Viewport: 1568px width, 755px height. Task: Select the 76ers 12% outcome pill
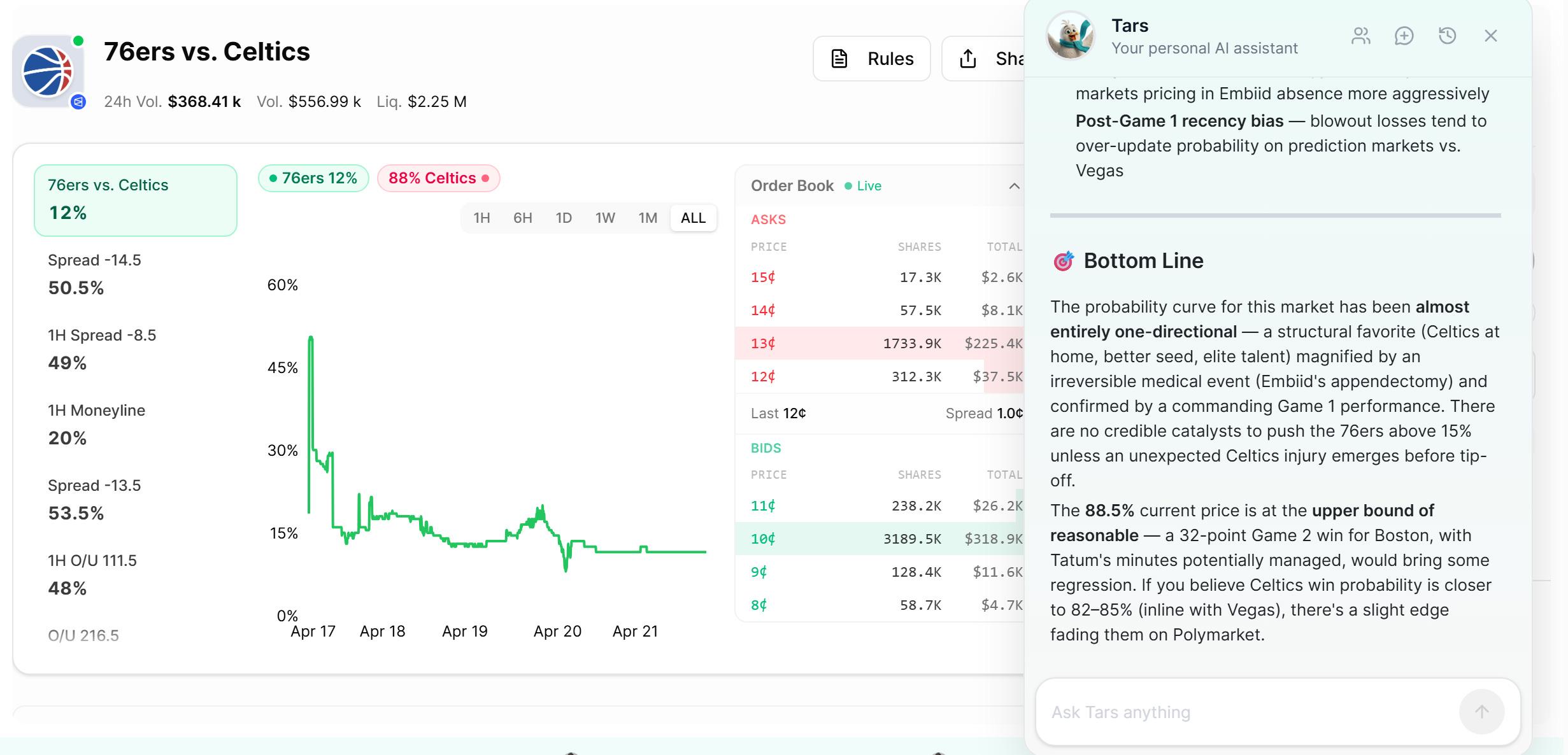(313, 178)
